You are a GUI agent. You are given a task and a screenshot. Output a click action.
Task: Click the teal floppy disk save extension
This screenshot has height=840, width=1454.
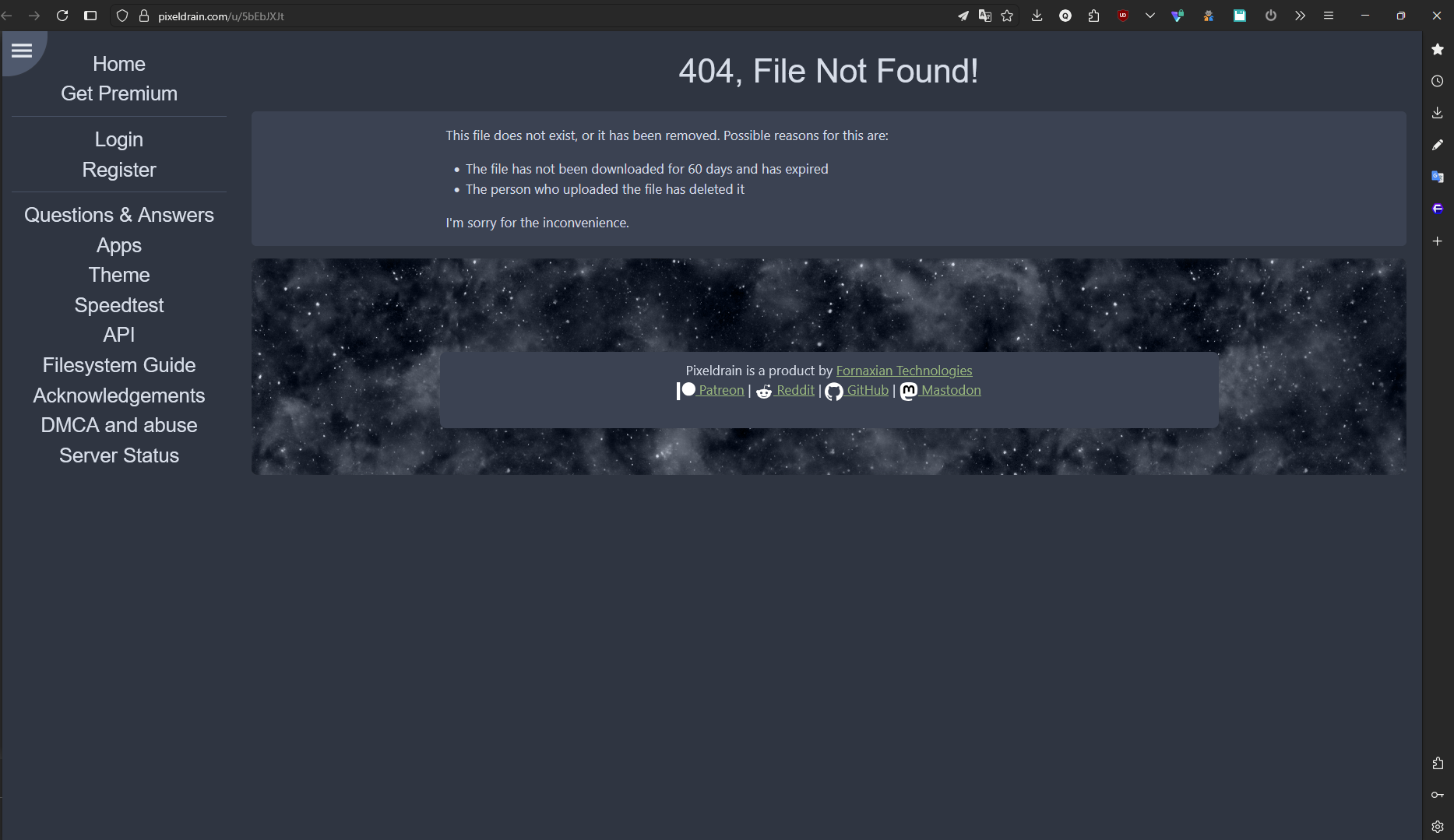click(1240, 16)
